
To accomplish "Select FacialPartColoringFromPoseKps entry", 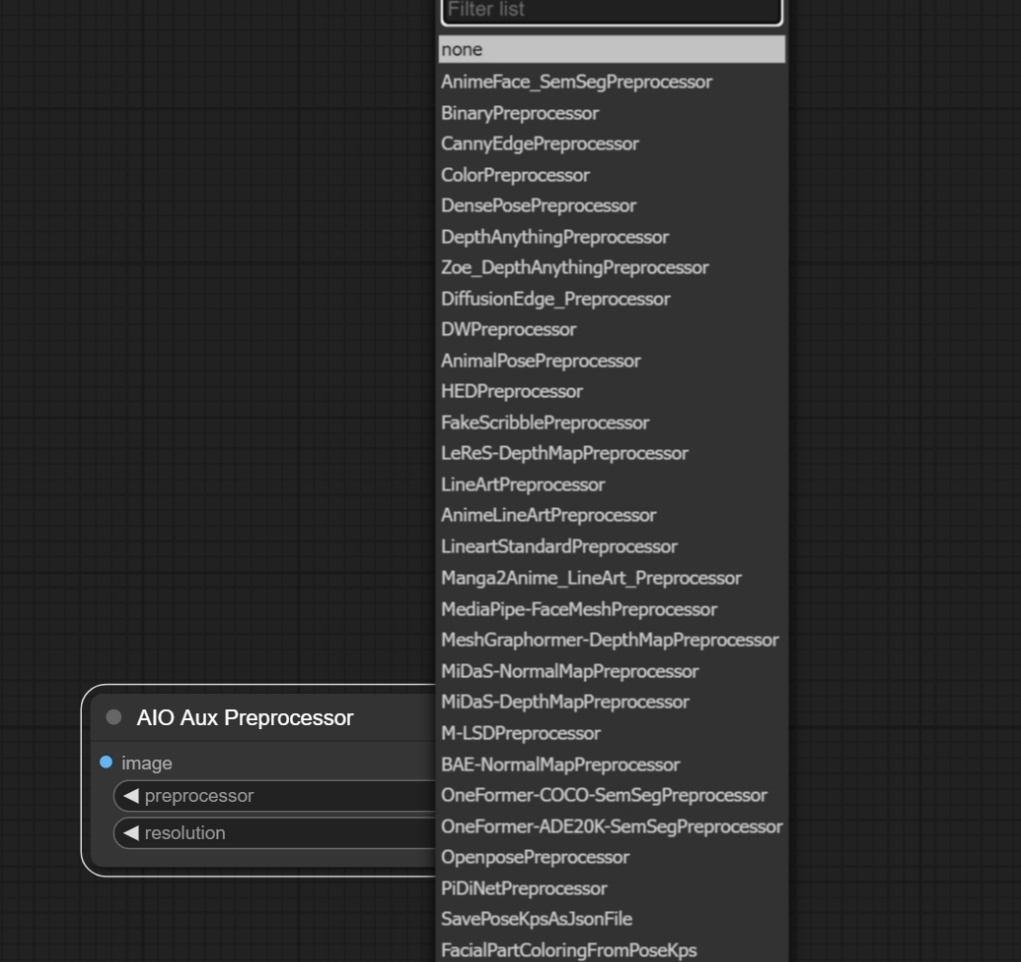I will [x=569, y=950].
